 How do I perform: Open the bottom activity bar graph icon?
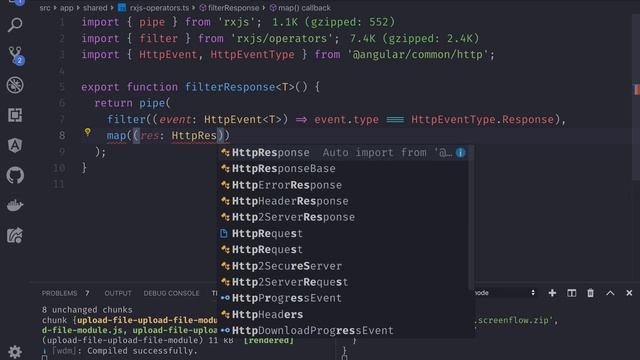(x=15, y=236)
